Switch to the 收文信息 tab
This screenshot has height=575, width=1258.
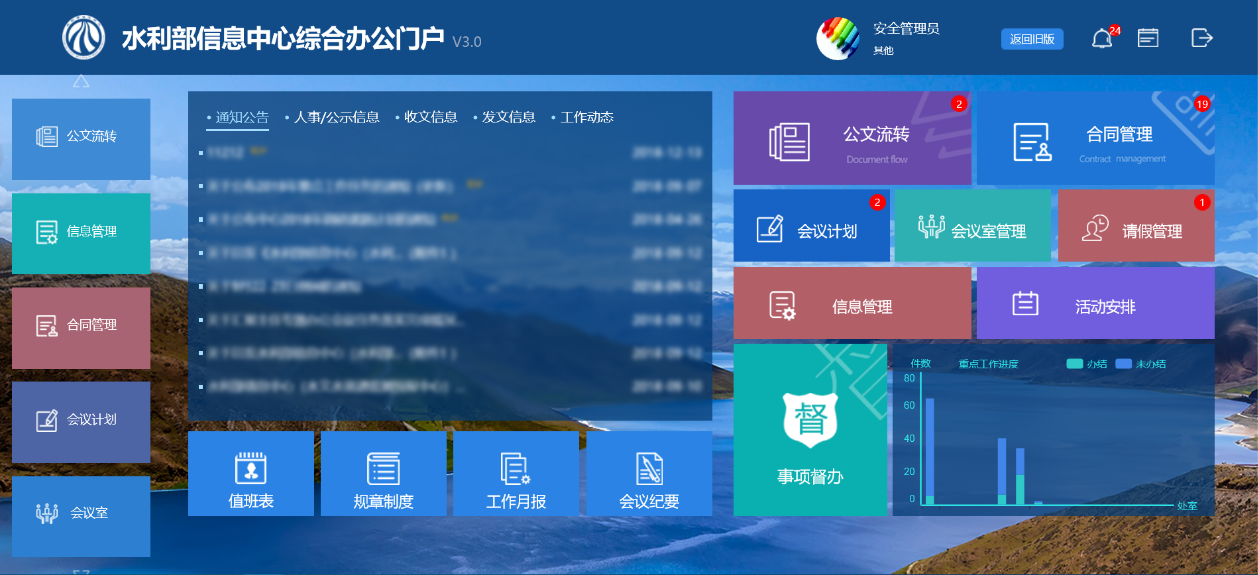pyautogui.click(x=430, y=117)
